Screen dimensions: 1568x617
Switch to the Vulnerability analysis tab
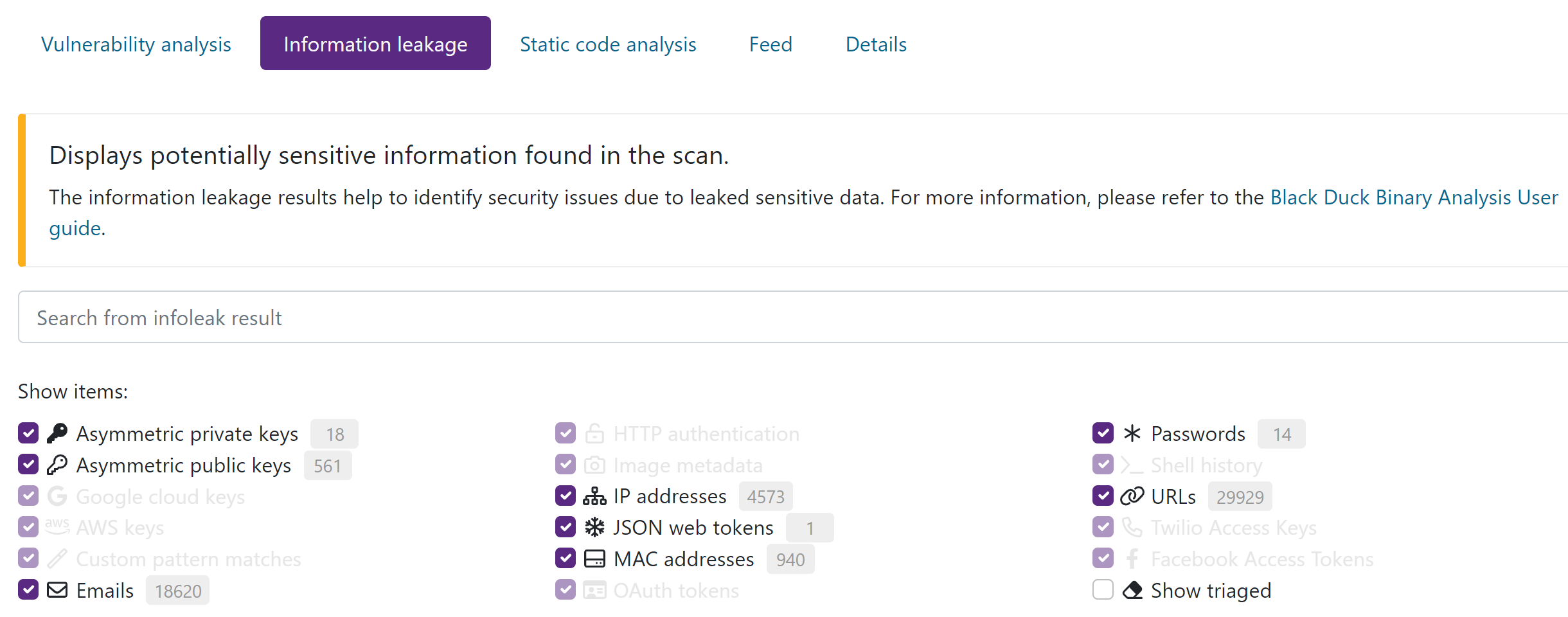pyautogui.click(x=136, y=44)
